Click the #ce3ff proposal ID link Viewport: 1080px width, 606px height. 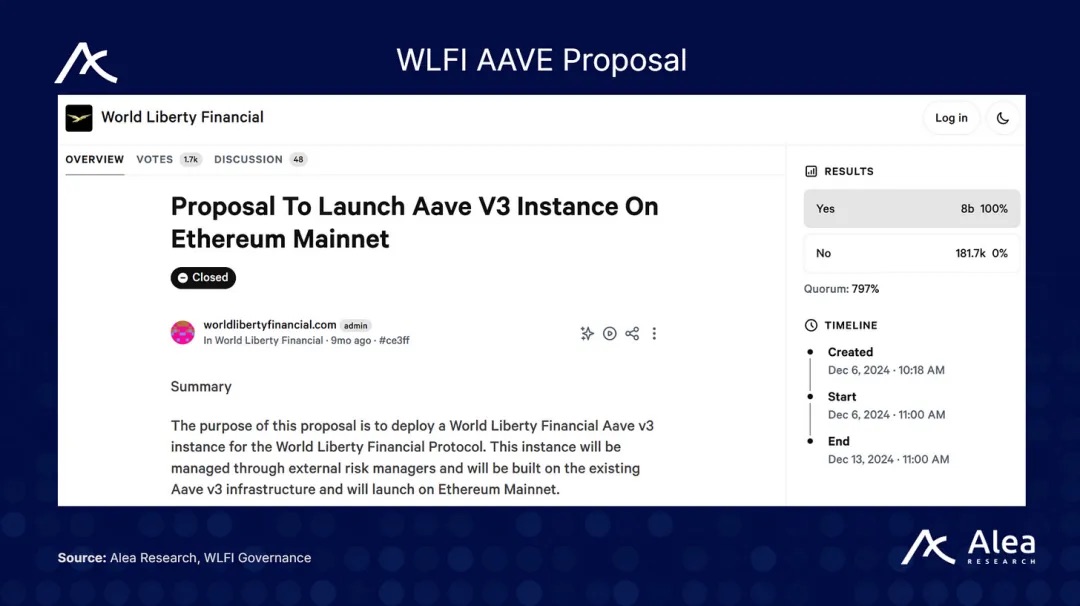coord(394,340)
